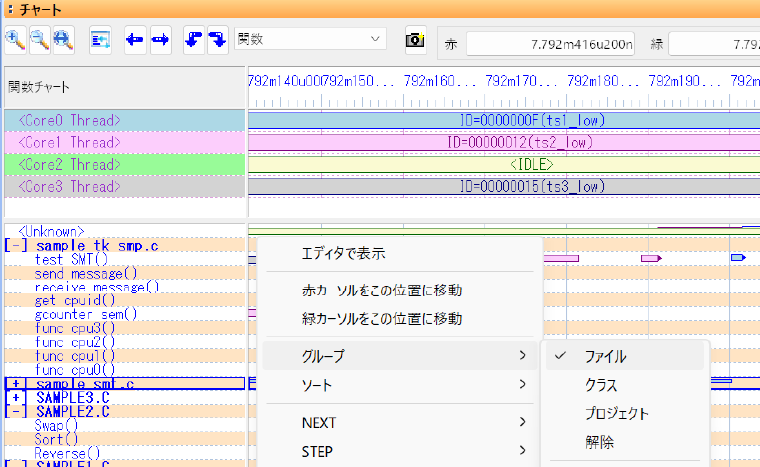Expand the sample_smt.c tree node
This screenshot has height=467, width=760.
(16, 384)
